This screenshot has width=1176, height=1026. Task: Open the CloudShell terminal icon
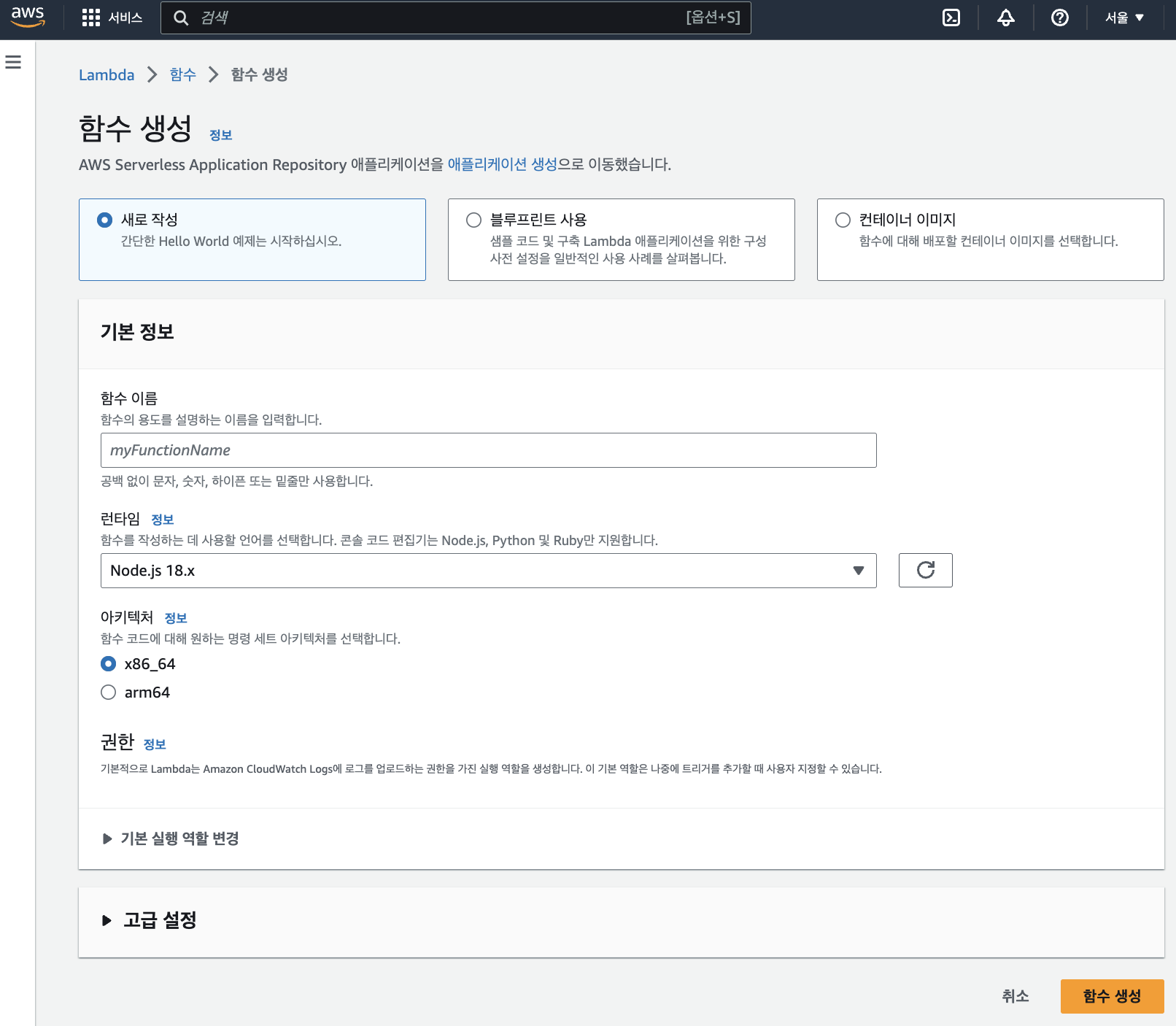[951, 18]
